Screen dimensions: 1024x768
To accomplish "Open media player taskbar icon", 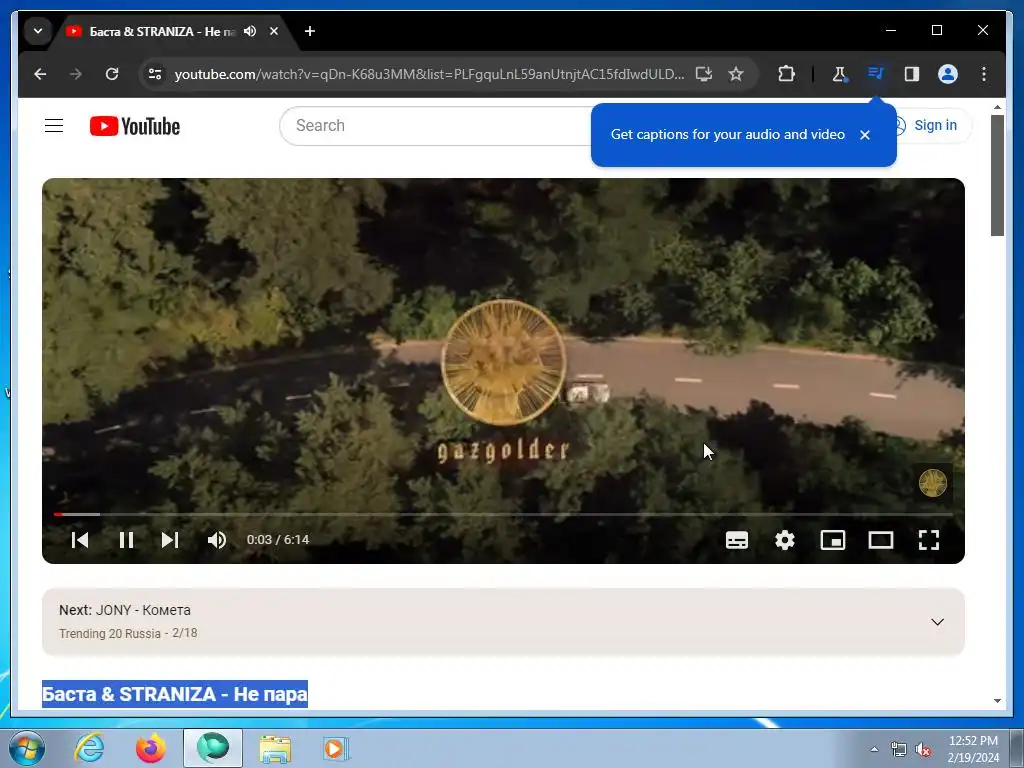I will (336, 748).
